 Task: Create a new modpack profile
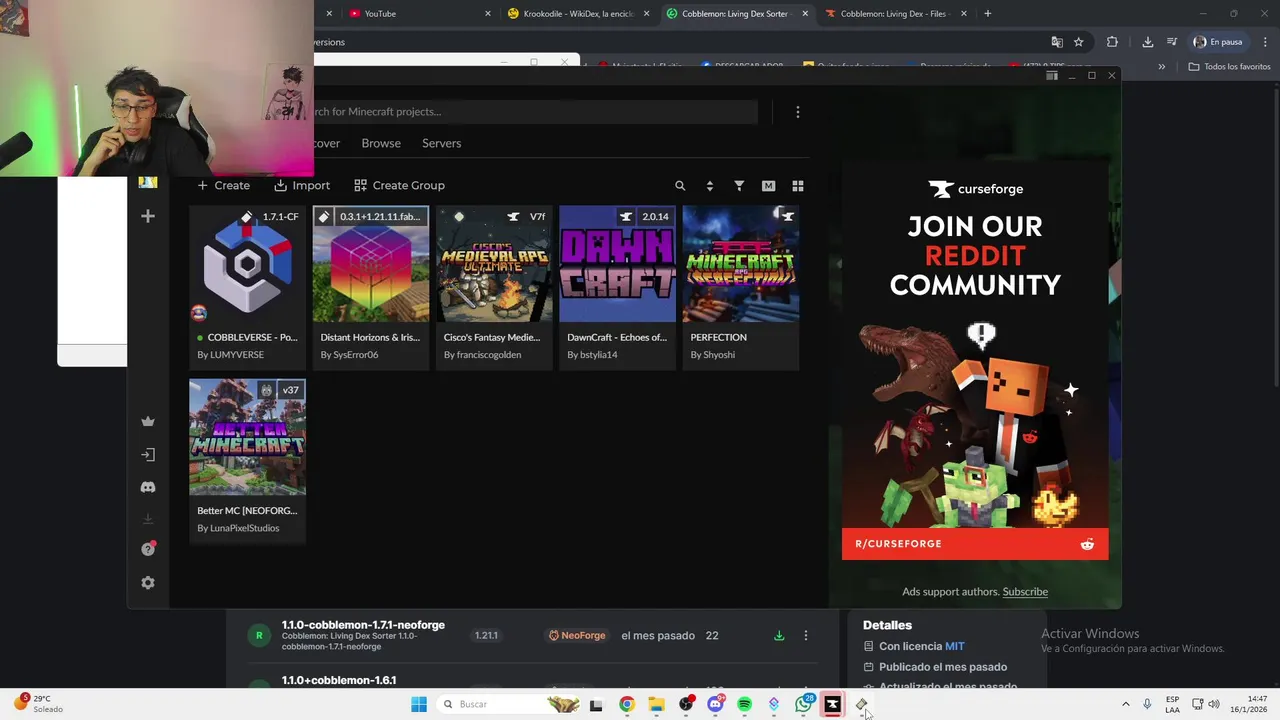coord(223,185)
